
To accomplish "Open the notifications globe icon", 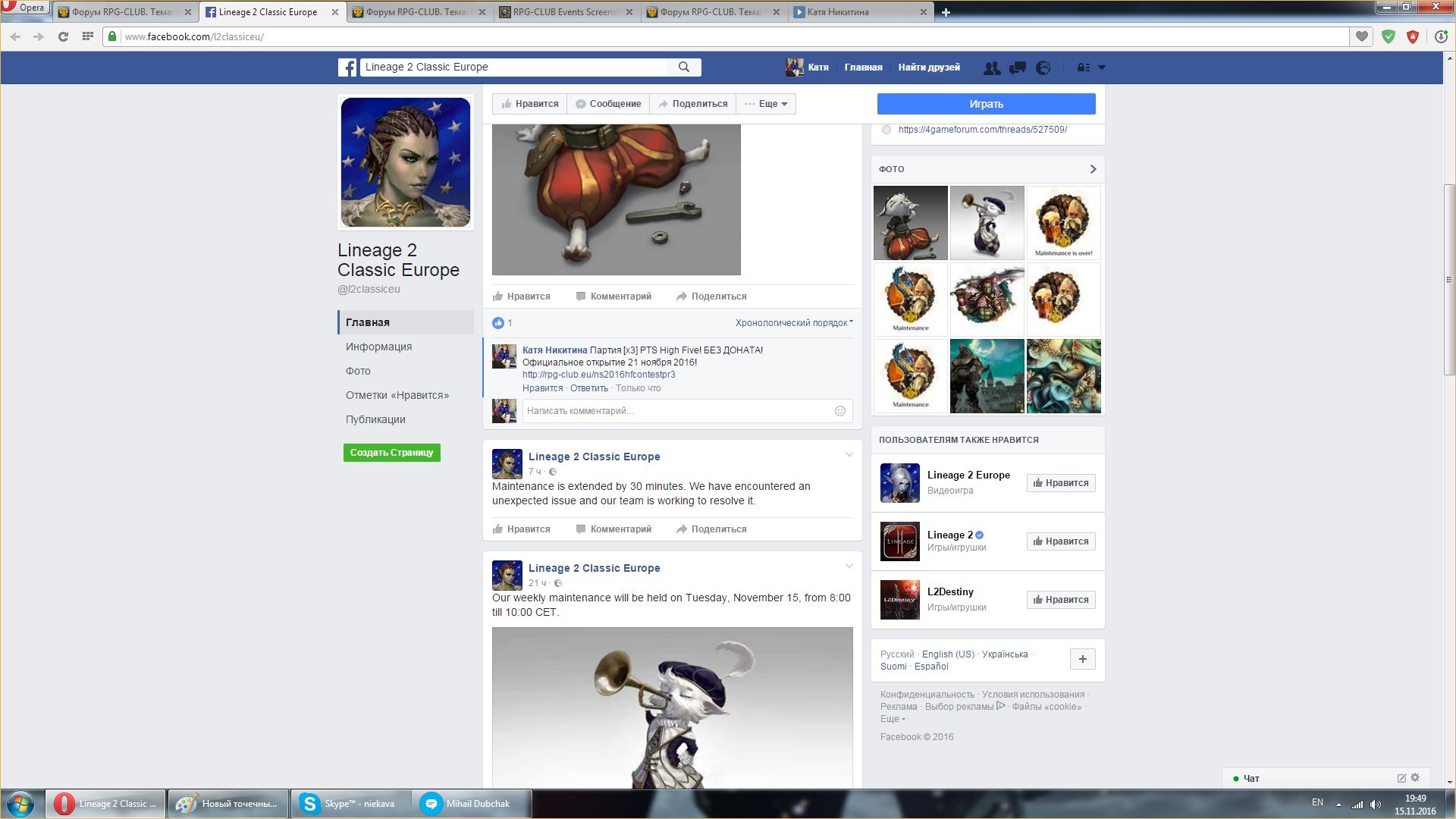I will click(1043, 67).
